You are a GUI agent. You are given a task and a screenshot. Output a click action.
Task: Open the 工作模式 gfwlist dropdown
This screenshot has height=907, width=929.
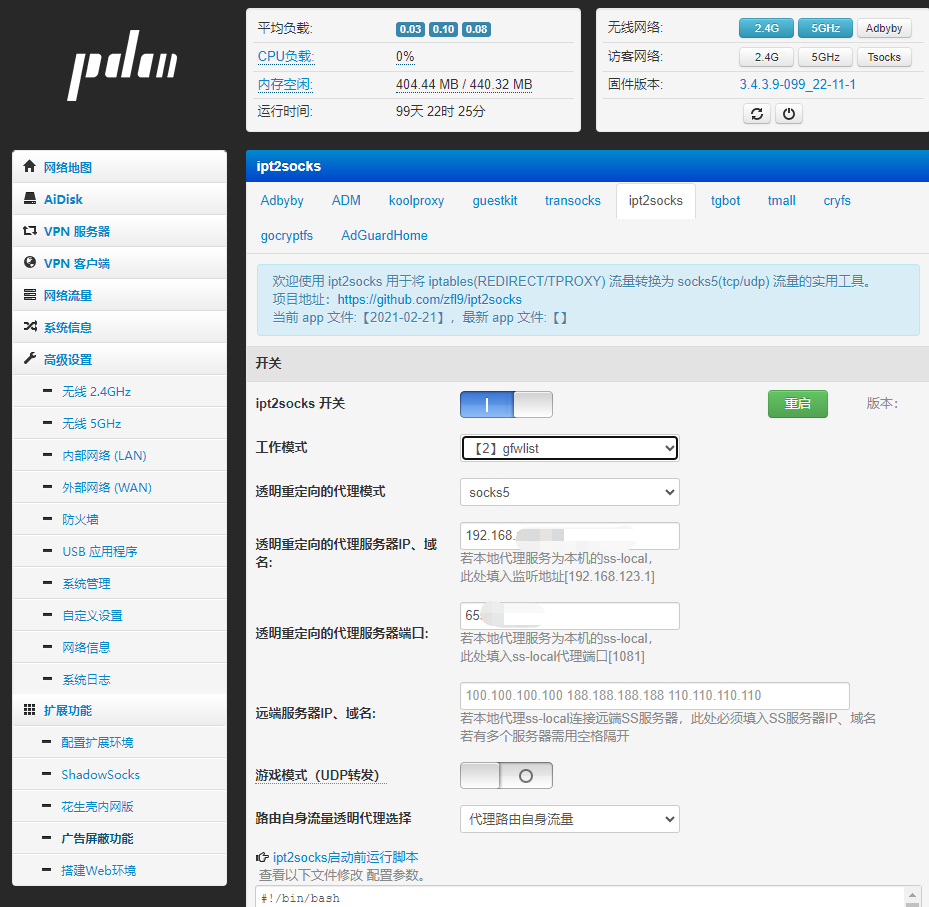click(x=569, y=448)
